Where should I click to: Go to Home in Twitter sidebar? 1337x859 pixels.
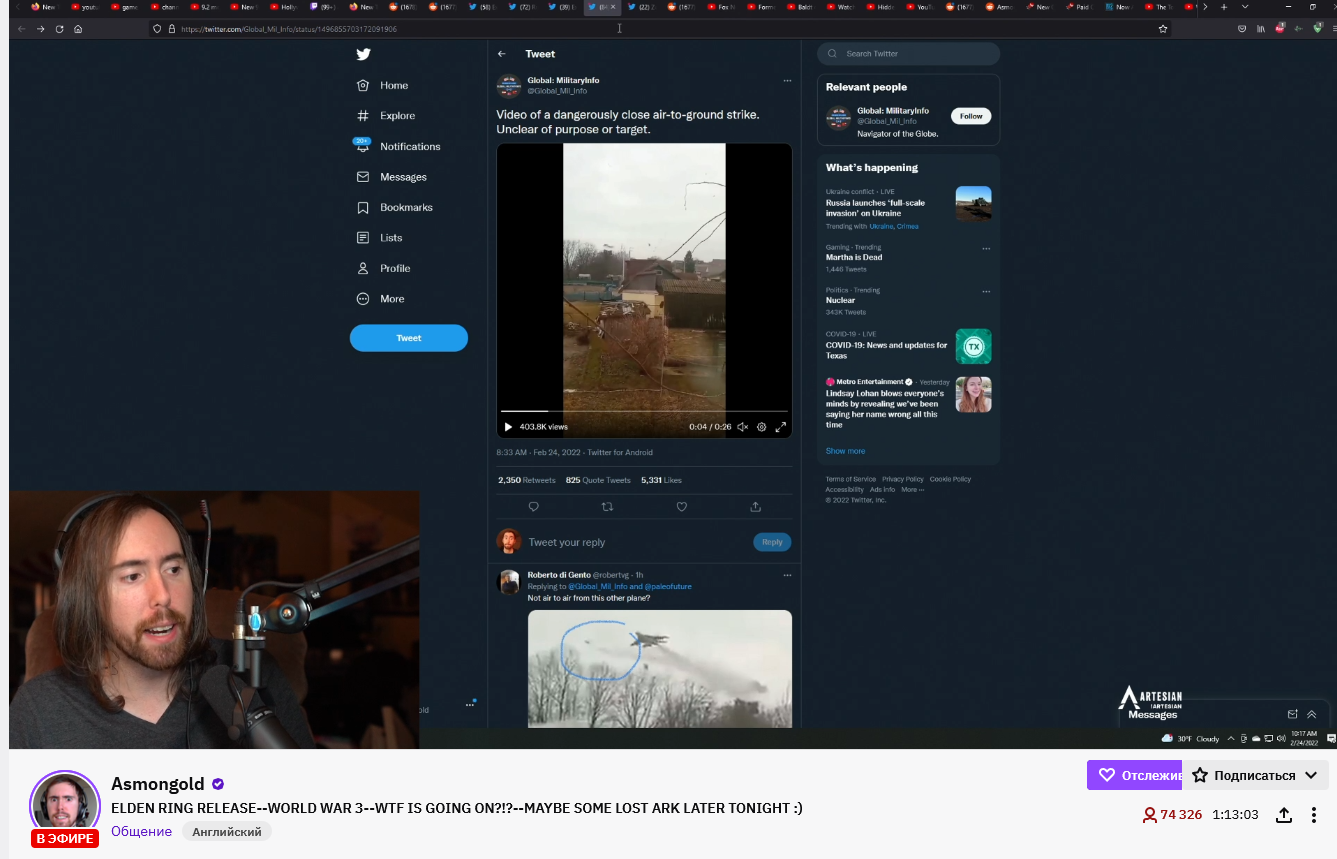[x=383, y=86]
